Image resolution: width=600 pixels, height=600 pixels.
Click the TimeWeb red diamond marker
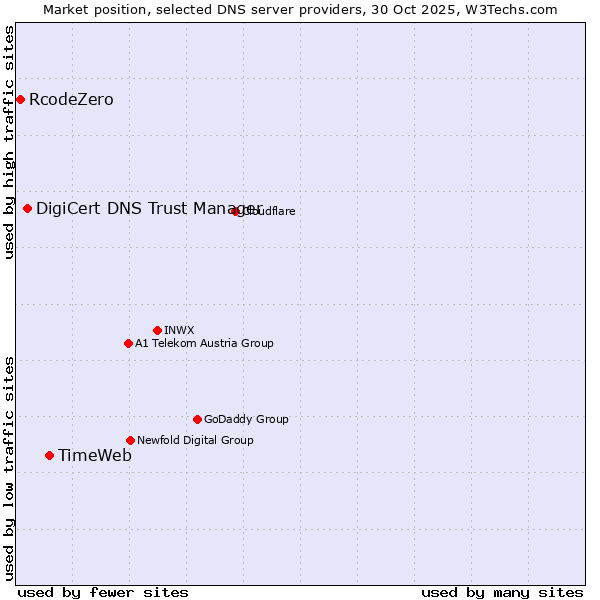[49, 455]
